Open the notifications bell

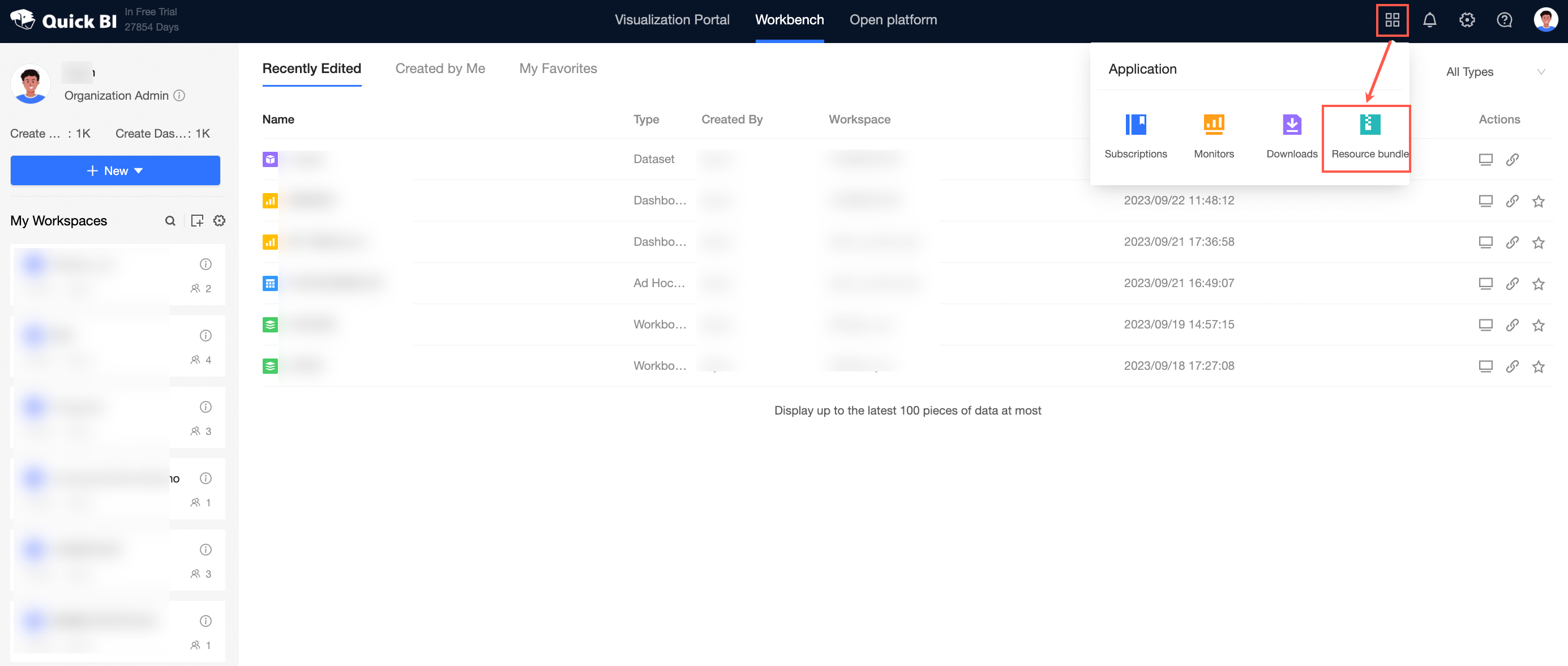coord(1429,19)
